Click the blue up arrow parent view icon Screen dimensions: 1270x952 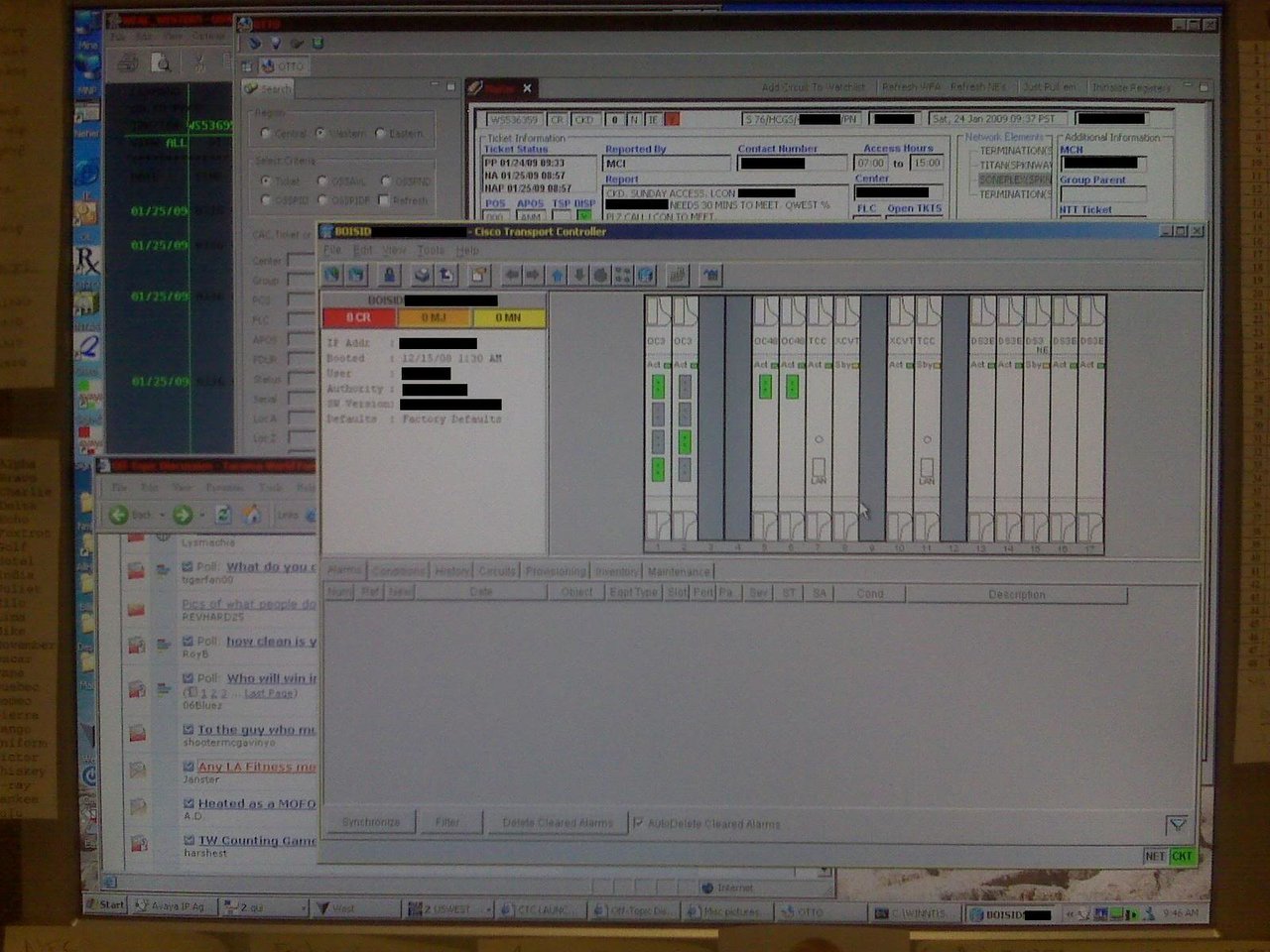coord(557,275)
